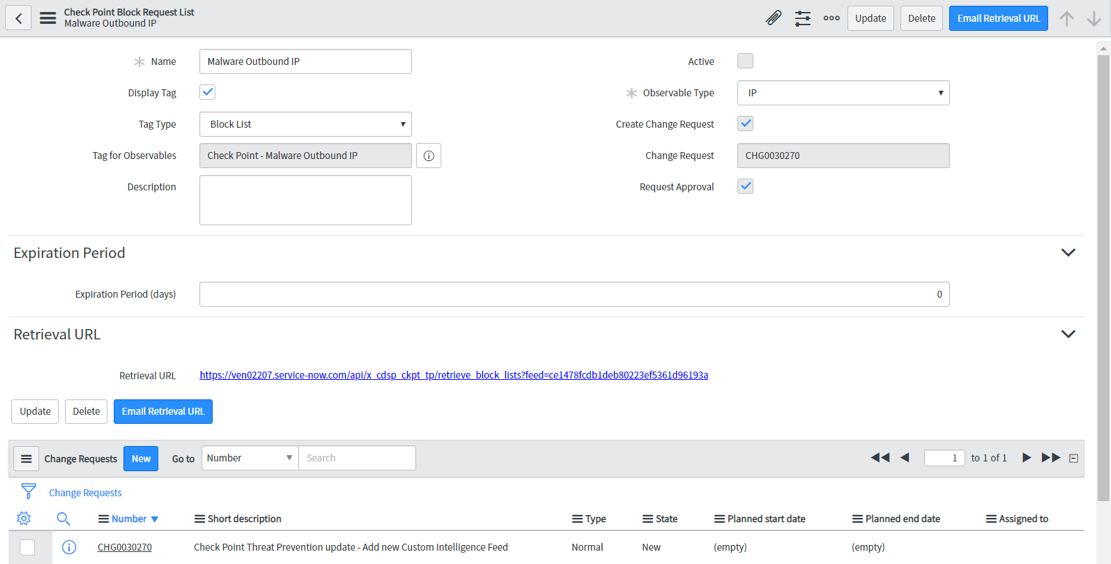Screen dimensions: 1111x564
Task: Open the Go to Number field dropdown
Action: (x=250, y=458)
